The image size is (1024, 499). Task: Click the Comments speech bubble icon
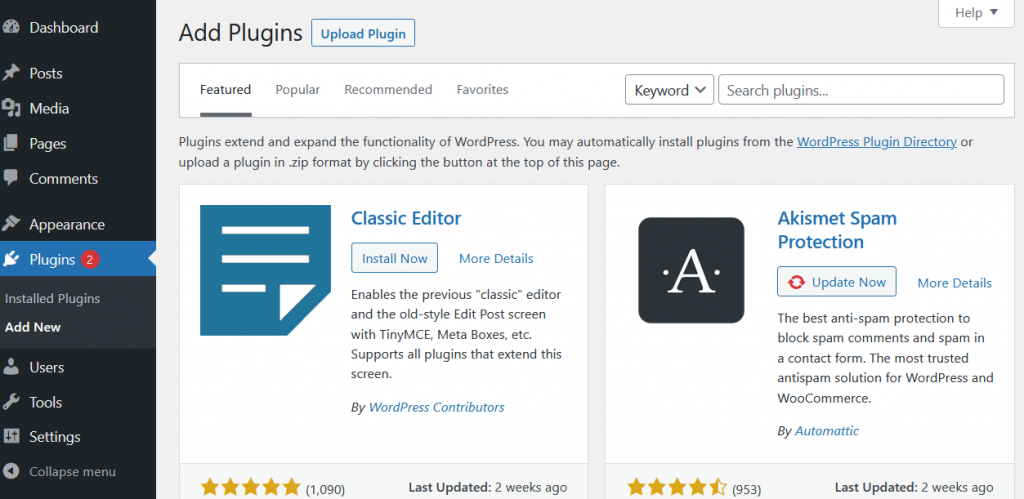pyautogui.click(x=11, y=179)
